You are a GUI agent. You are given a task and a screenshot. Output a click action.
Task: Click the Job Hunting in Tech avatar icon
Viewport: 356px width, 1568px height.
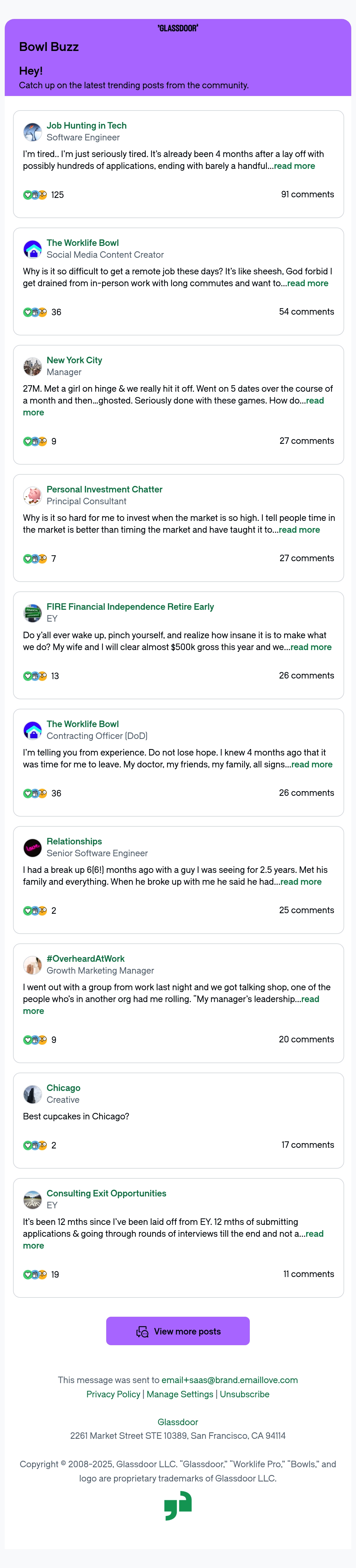pos(32,132)
